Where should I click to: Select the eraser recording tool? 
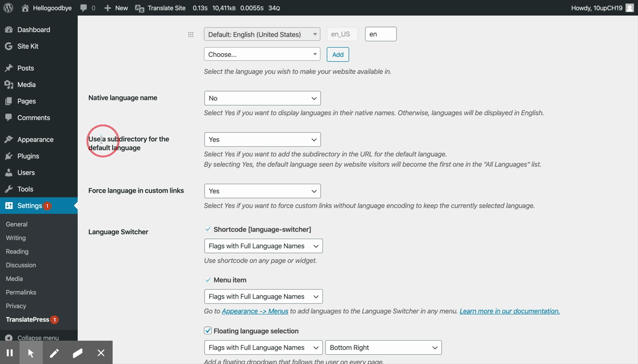pos(78,353)
